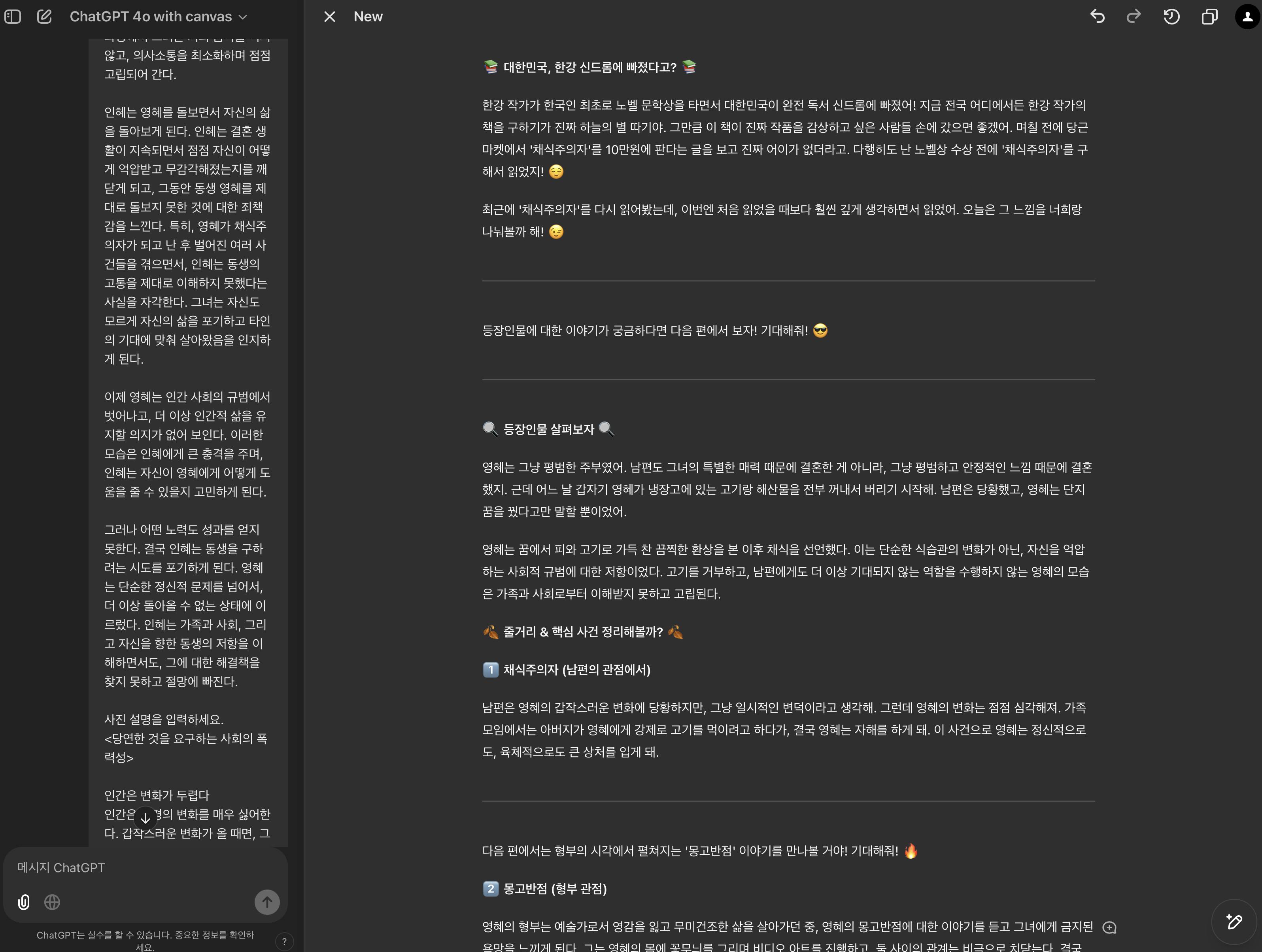Attach a file with paperclip icon
1262x952 pixels.
[x=24, y=902]
